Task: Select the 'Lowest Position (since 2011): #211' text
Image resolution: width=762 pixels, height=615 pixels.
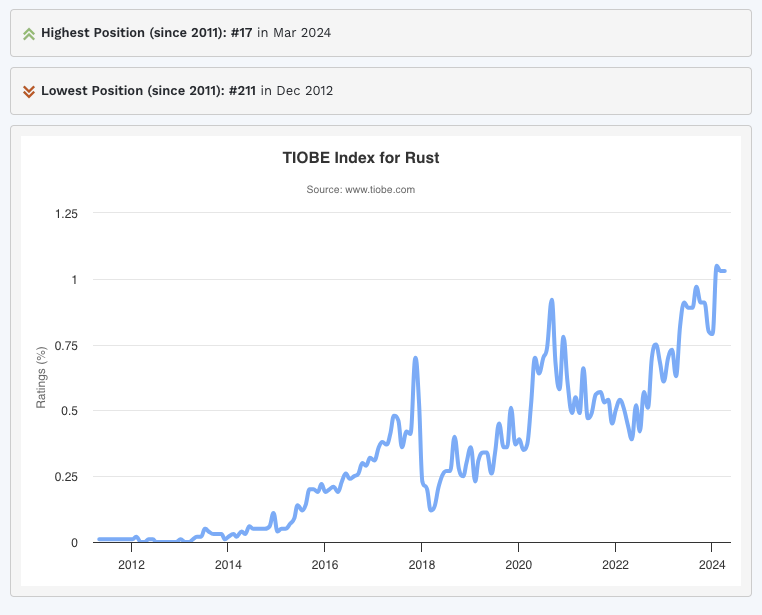Action: point(148,91)
